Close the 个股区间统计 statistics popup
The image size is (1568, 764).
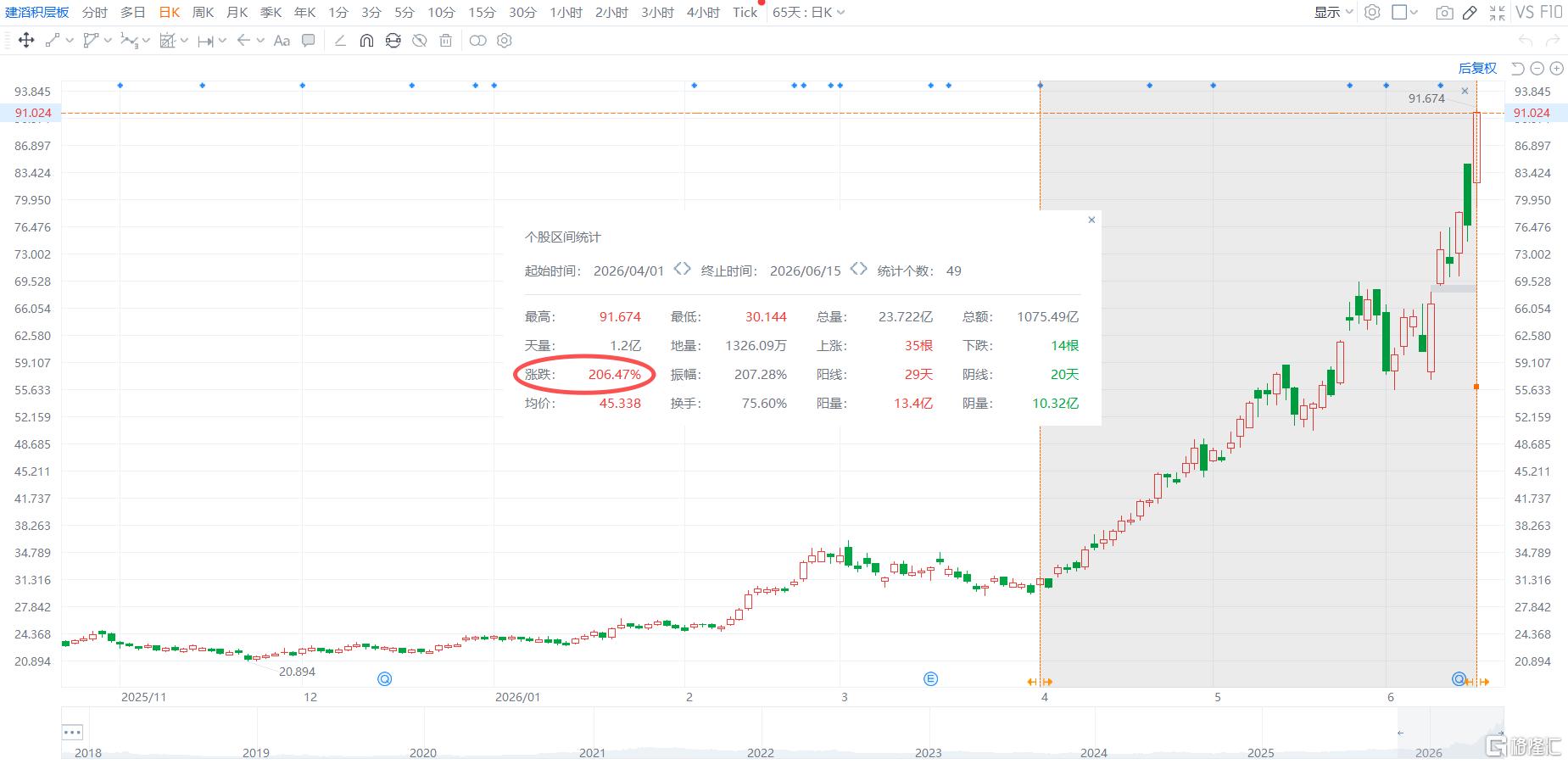[1091, 220]
